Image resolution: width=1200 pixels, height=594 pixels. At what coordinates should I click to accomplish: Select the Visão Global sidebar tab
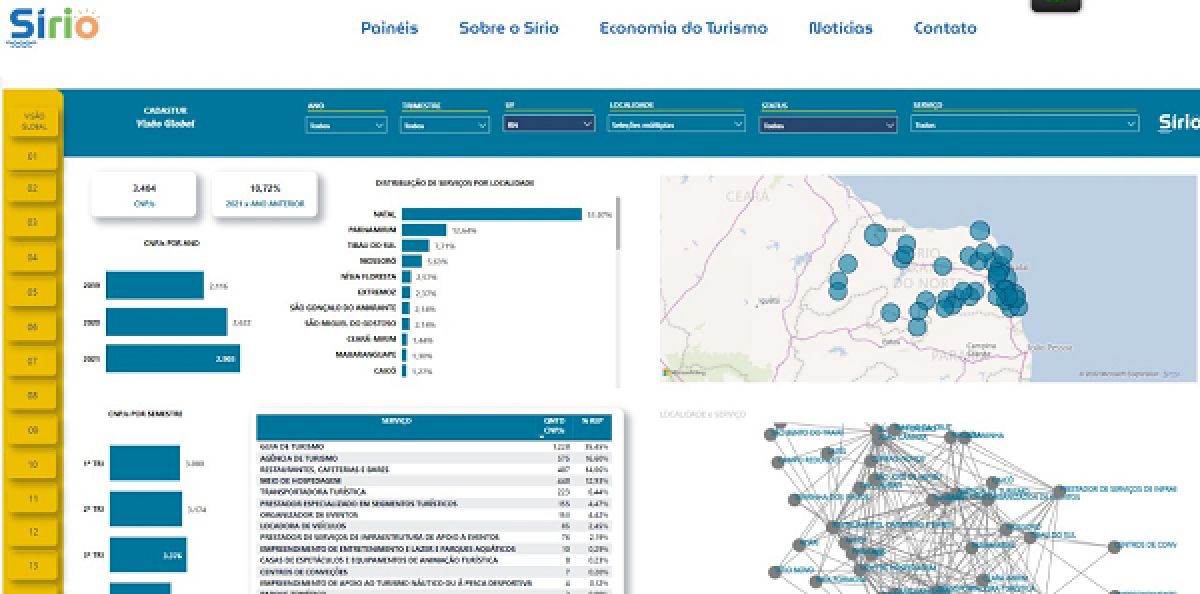[33, 121]
